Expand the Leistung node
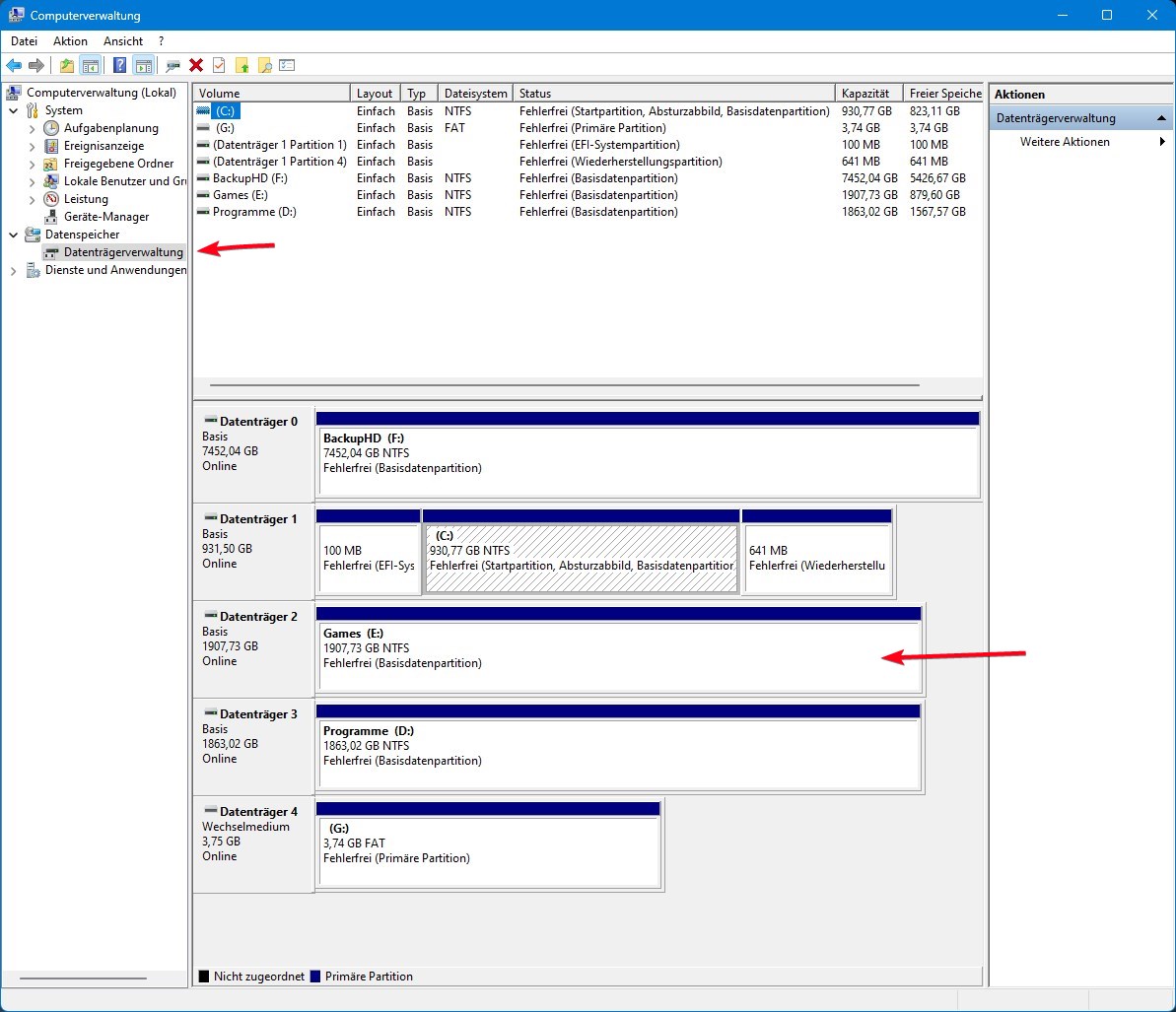Viewport: 1176px width, 1012px height. [x=32, y=199]
